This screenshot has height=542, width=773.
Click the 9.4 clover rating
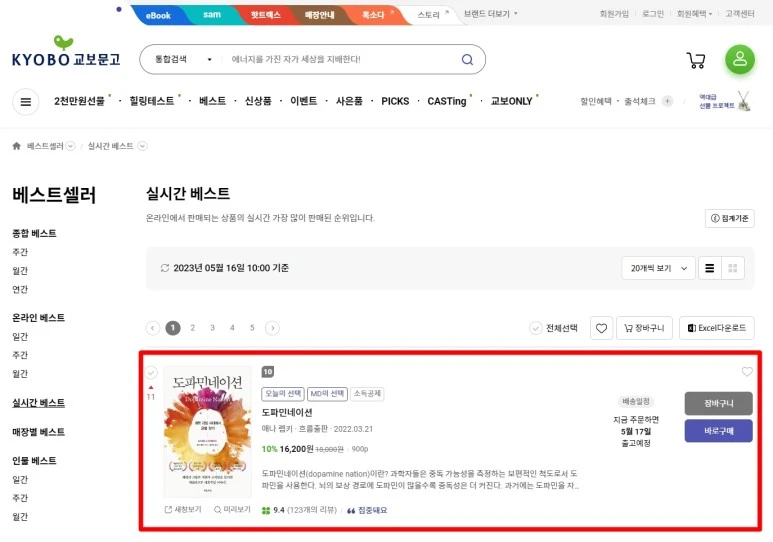click(x=273, y=510)
